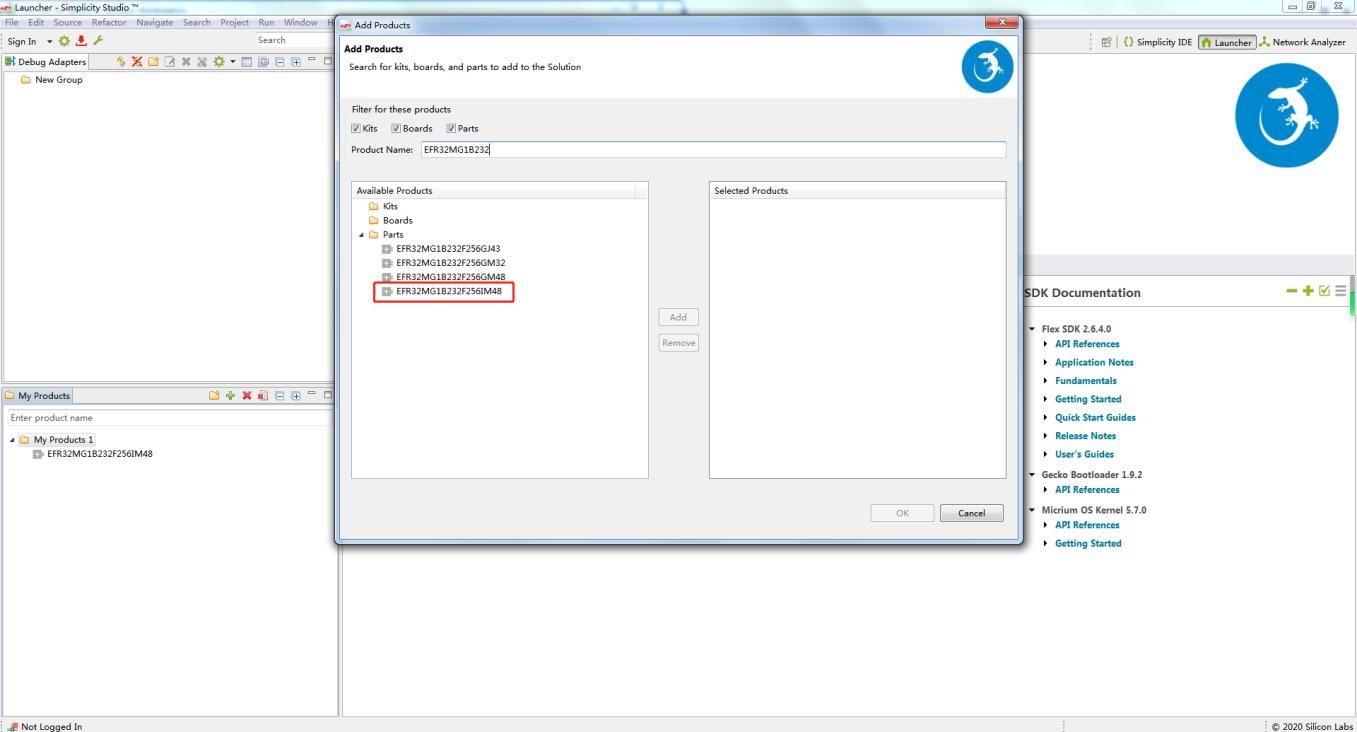Click the green gear settings icon near Sign In

[64, 41]
